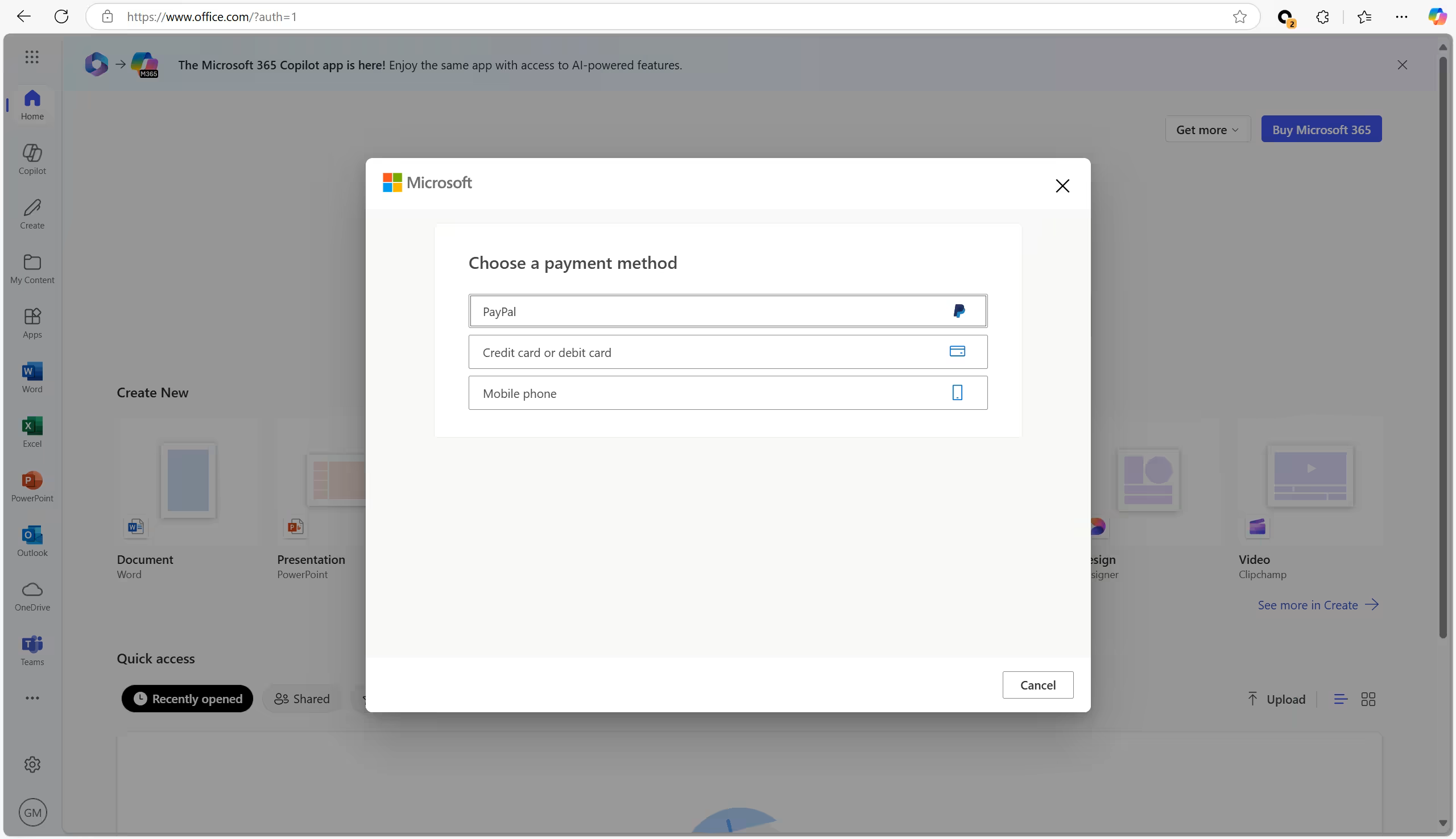This screenshot has width=1456, height=839.
Task: Expand the Get more dropdown
Action: point(1207,130)
